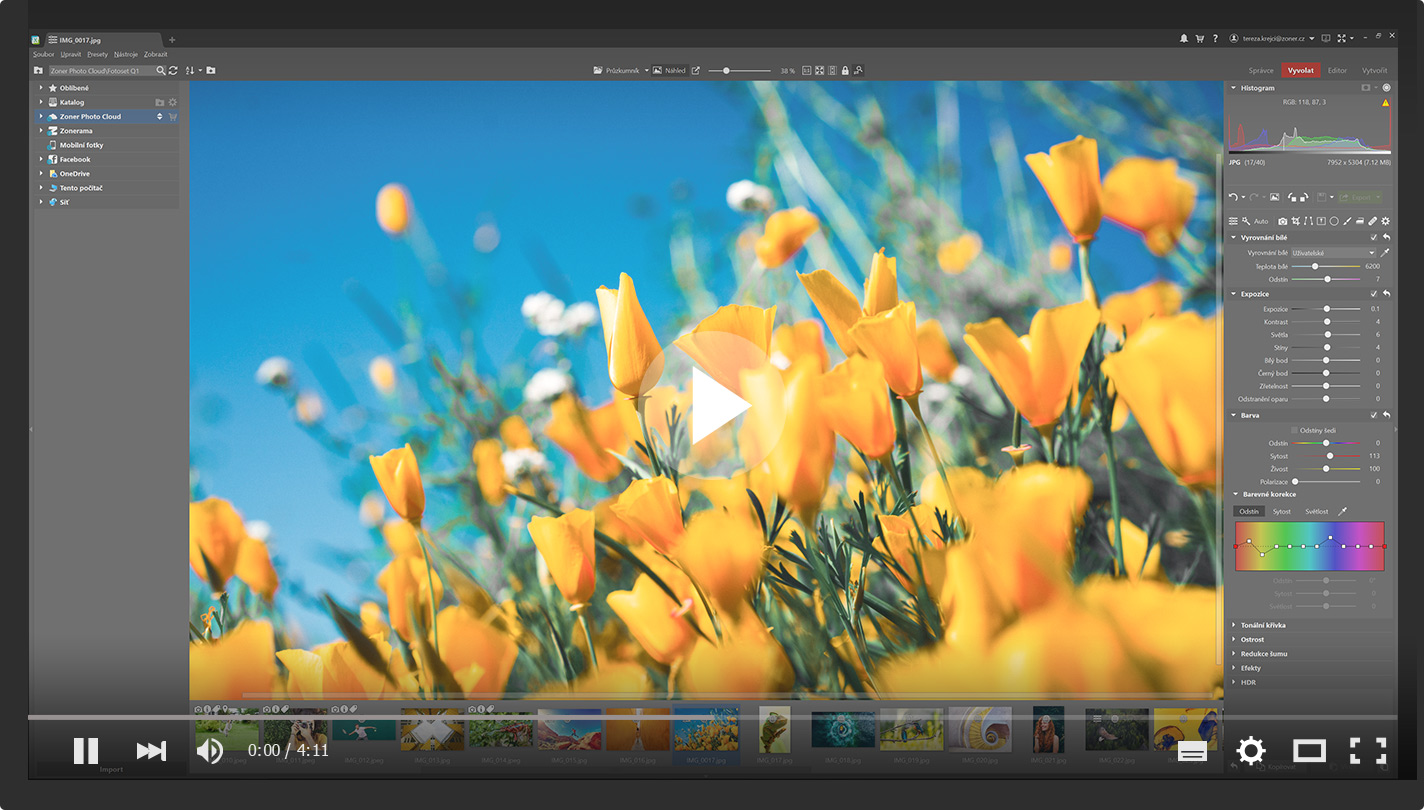This screenshot has width=1424, height=810.
Task: Open Katalog settings gear icon
Action: (172, 102)
